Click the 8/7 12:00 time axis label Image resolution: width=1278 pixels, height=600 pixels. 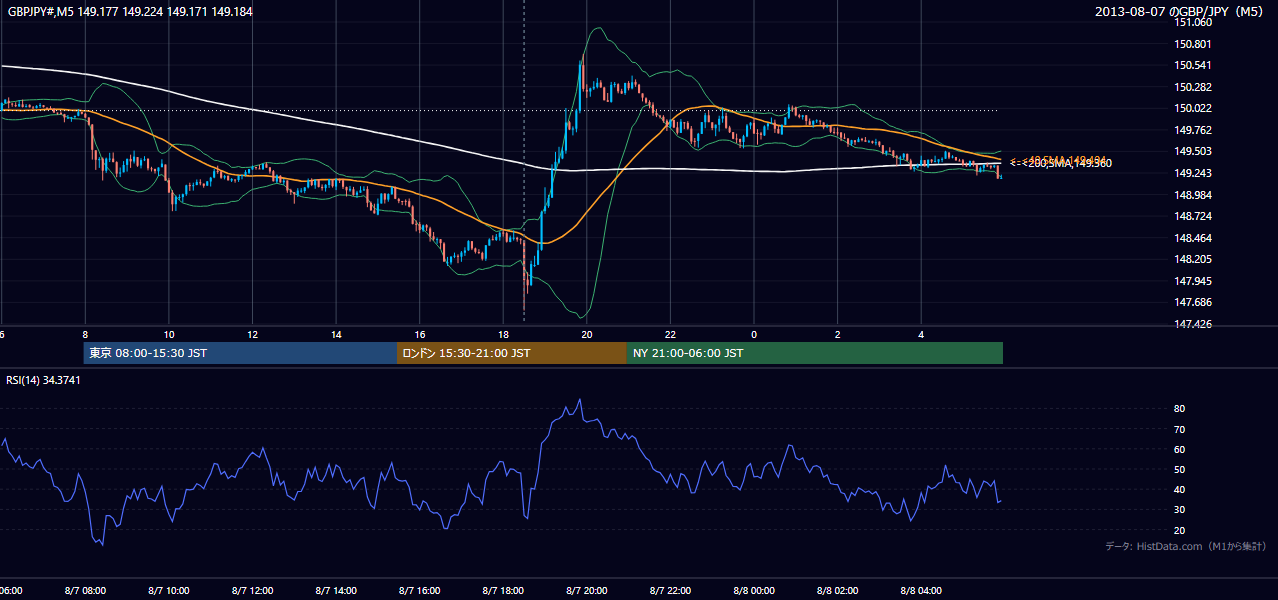(252, 591)
